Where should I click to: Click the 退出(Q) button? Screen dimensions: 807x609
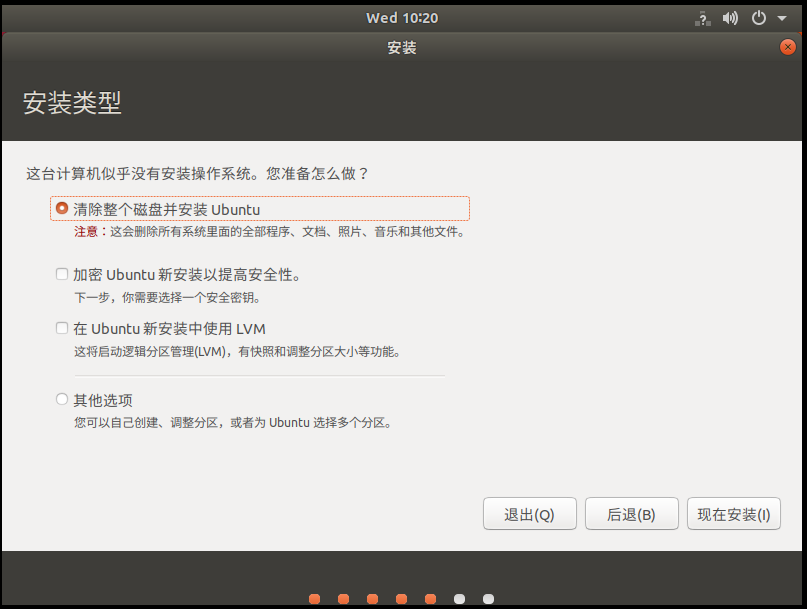click(x=530, y=514)
